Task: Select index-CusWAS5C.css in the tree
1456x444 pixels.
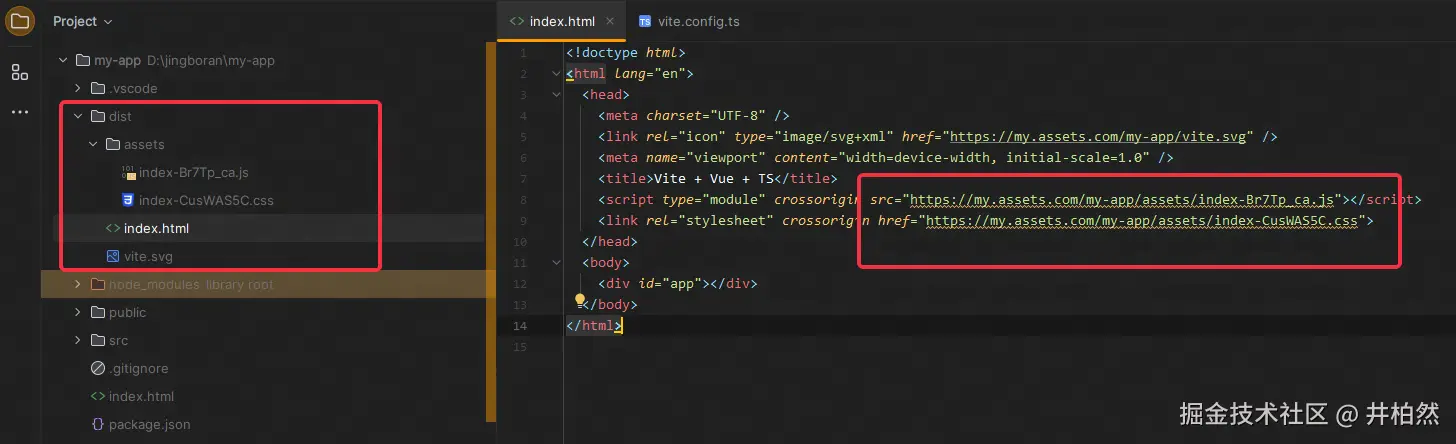Action: click(206, 200)
